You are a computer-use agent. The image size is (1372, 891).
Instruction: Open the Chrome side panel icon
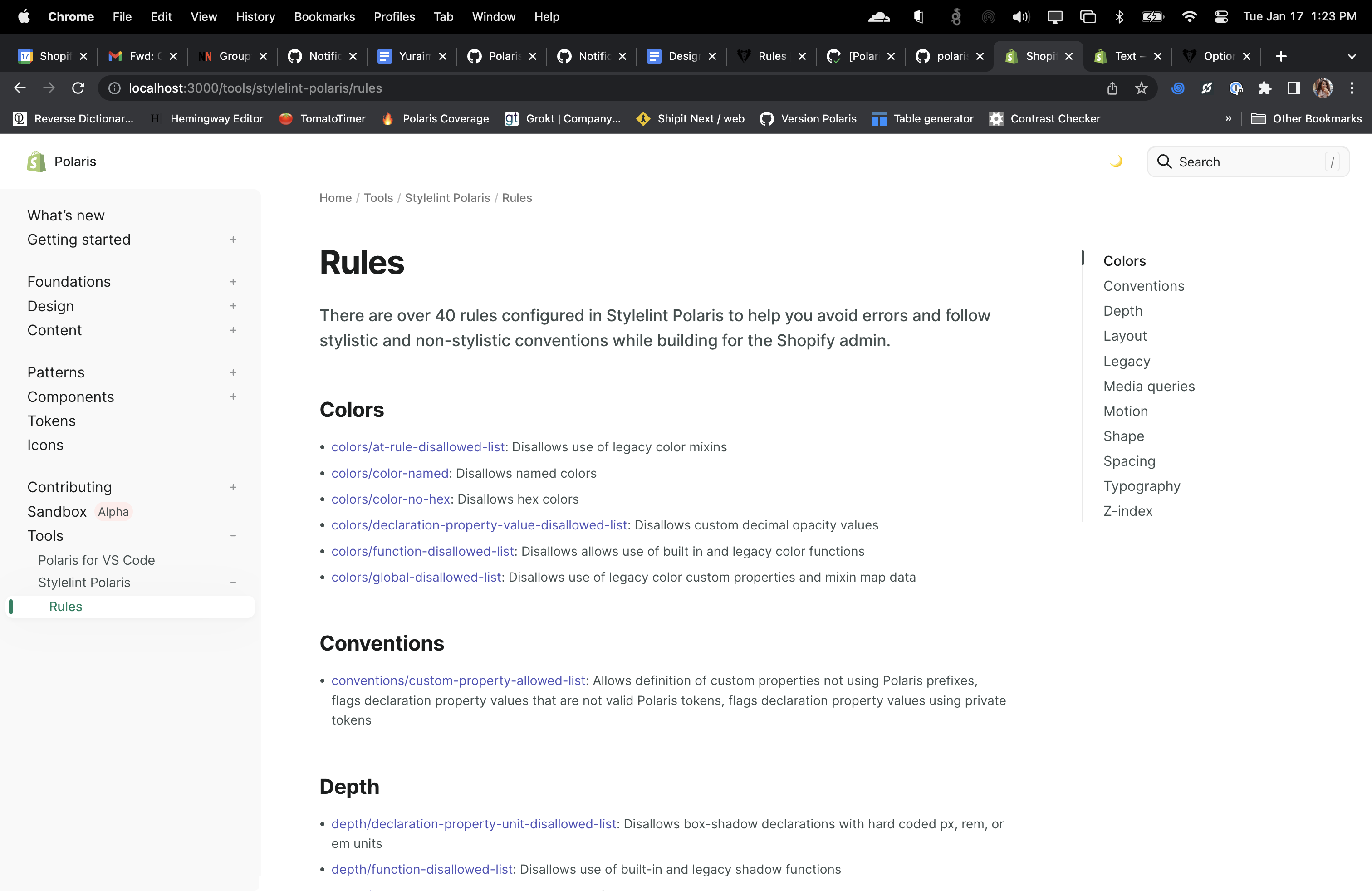pyautogui.click(x=1294, y=88)
